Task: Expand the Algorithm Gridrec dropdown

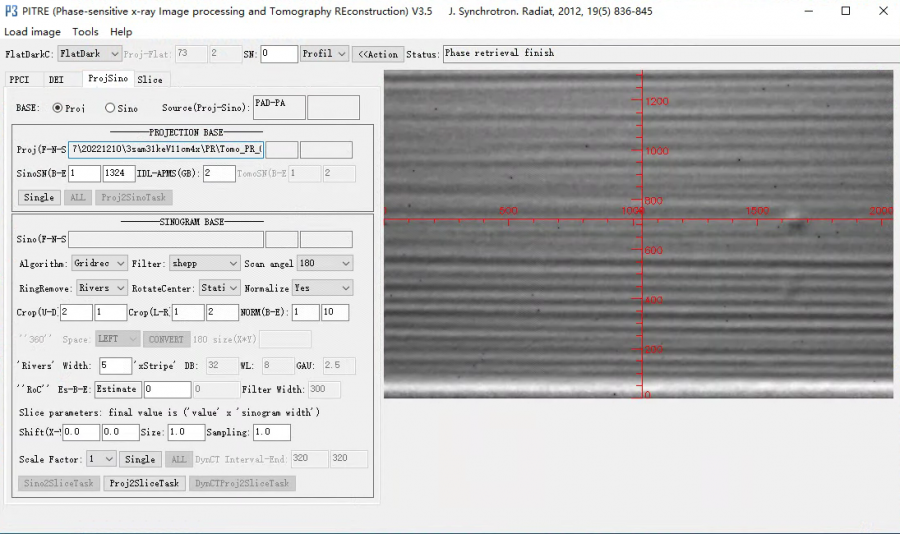Action: pyautogui.click(x=99, y=263)
